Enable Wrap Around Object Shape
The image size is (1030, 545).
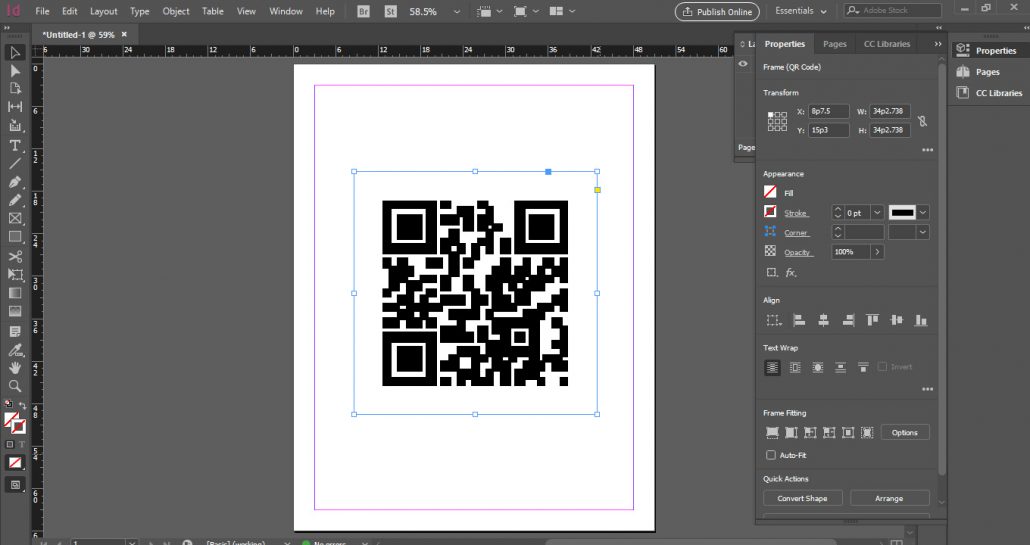pos(818,368)
